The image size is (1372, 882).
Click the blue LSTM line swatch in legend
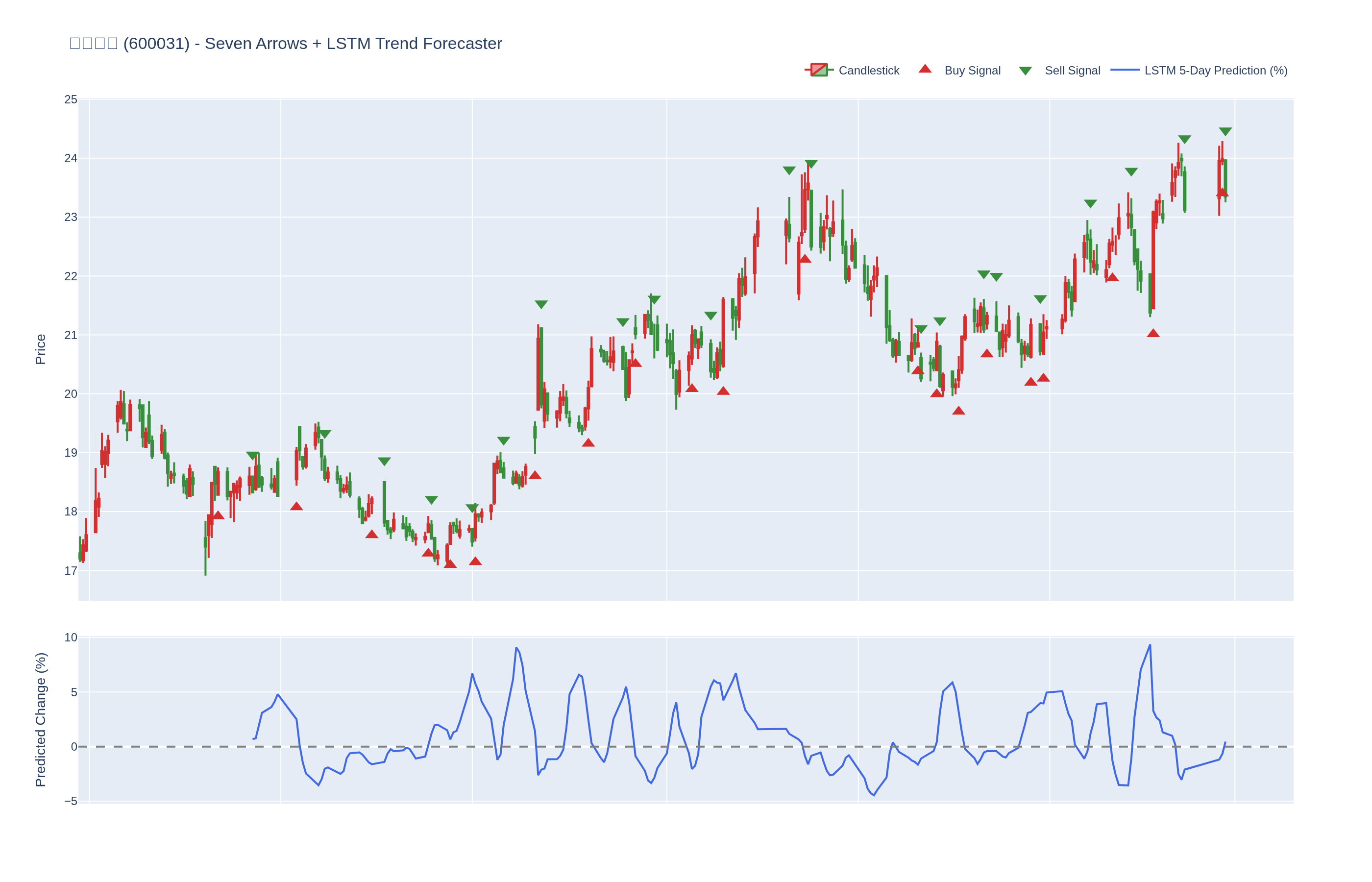[x=1125, y=70]
